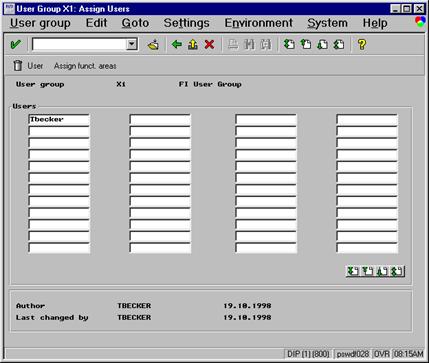Click the Find binoculars icon
429x363 pixels.
coord(249,44)
